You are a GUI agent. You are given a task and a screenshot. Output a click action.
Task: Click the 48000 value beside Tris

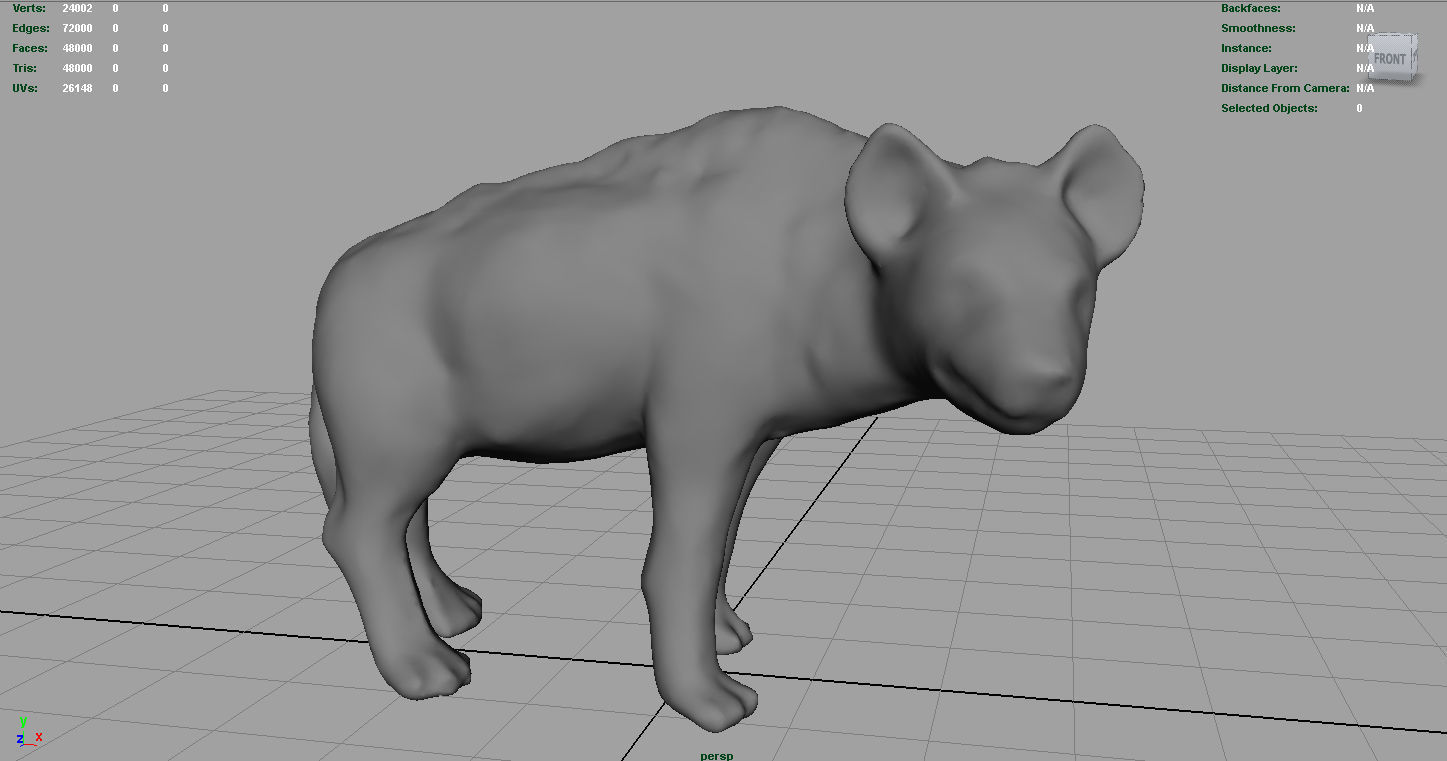point(77,68)
